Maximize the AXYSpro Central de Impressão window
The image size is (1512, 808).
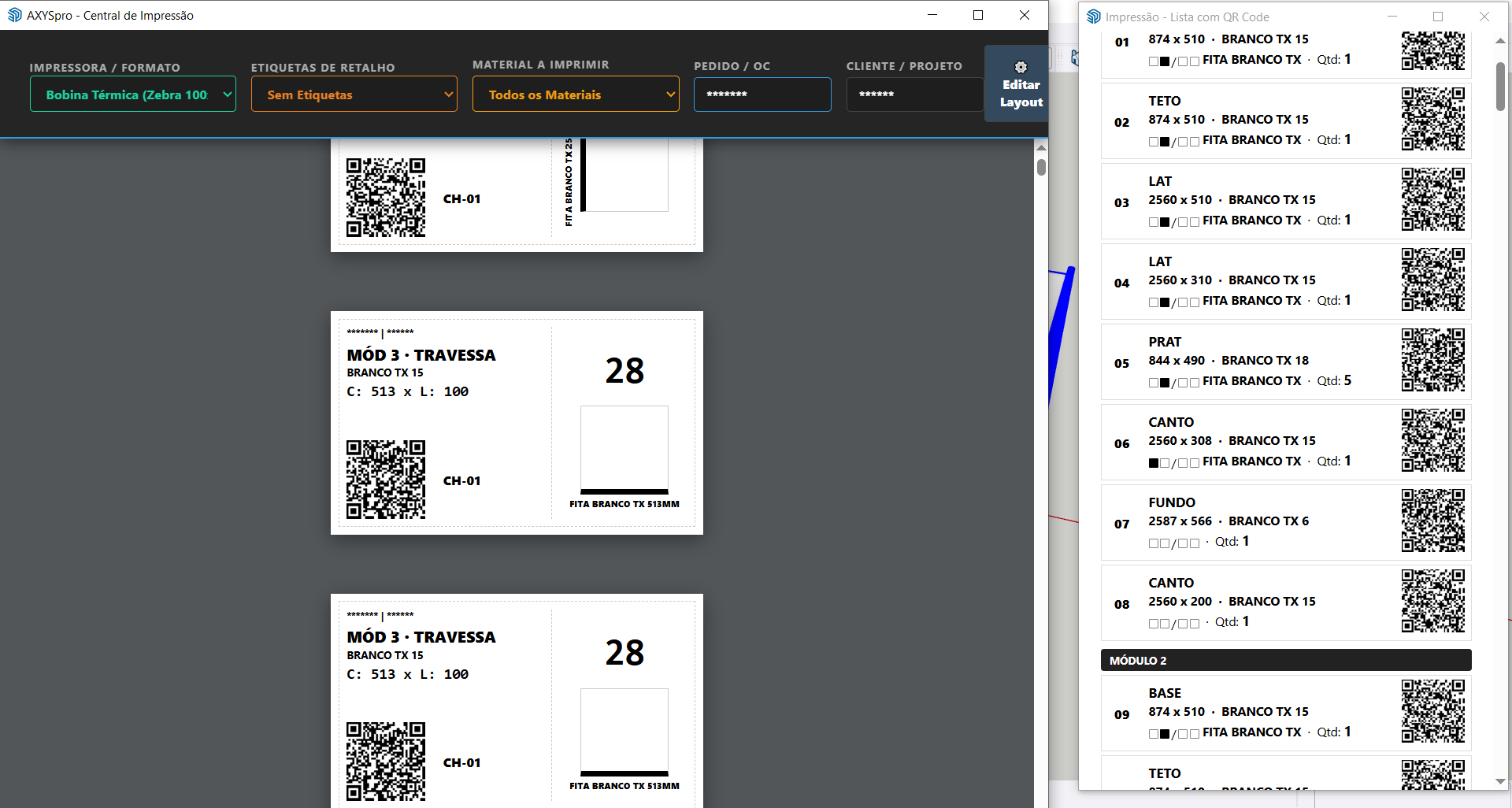(978, 15)
